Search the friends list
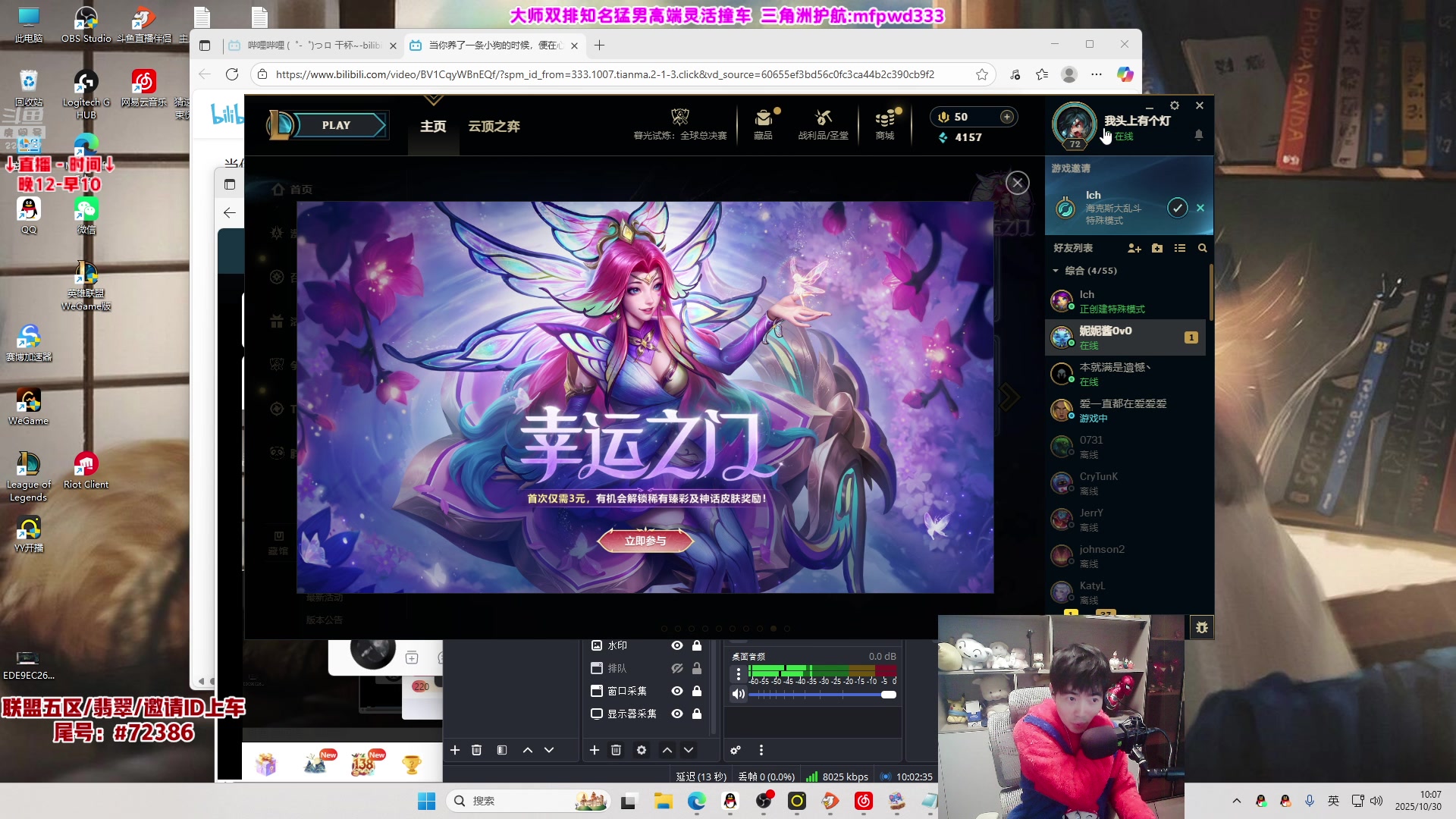The width and height of the screenshot is (1456, 819). 1202,248
